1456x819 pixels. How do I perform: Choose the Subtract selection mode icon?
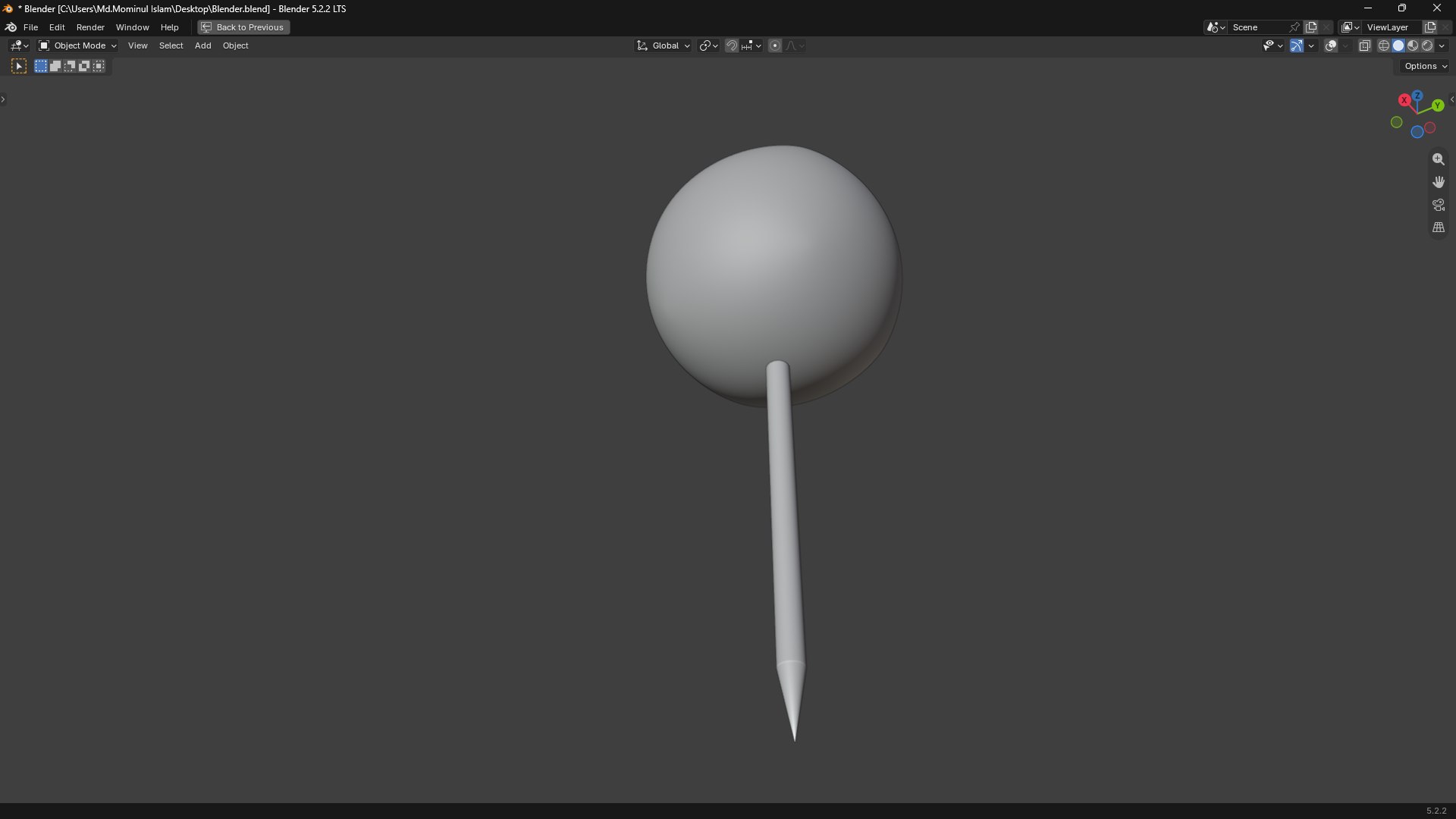[x=70, y=66]
